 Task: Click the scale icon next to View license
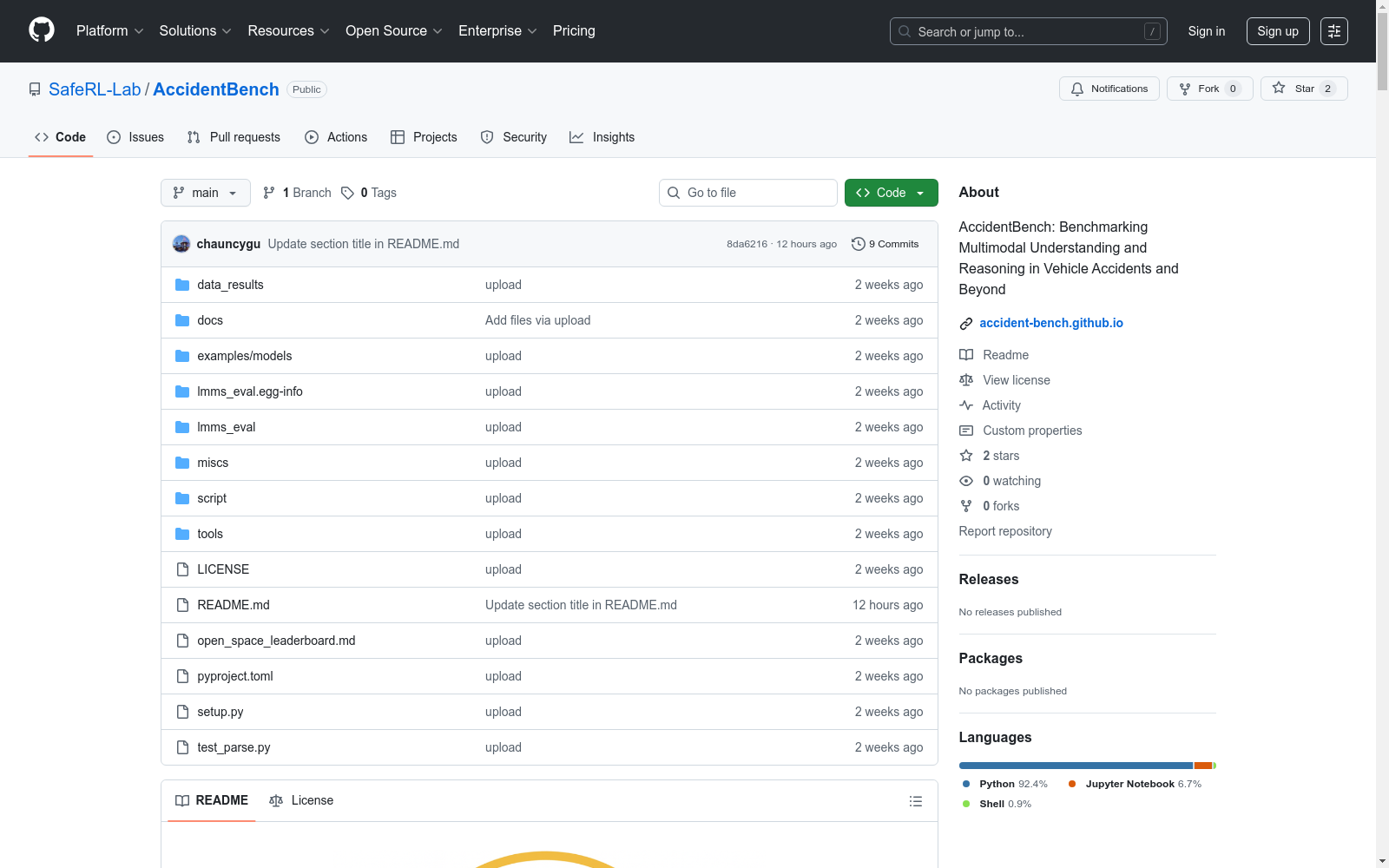pos(966,380)
